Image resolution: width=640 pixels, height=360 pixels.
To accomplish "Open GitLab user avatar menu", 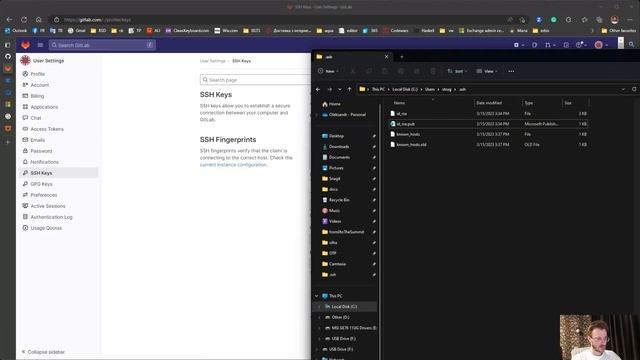I will tap(601, 45).
